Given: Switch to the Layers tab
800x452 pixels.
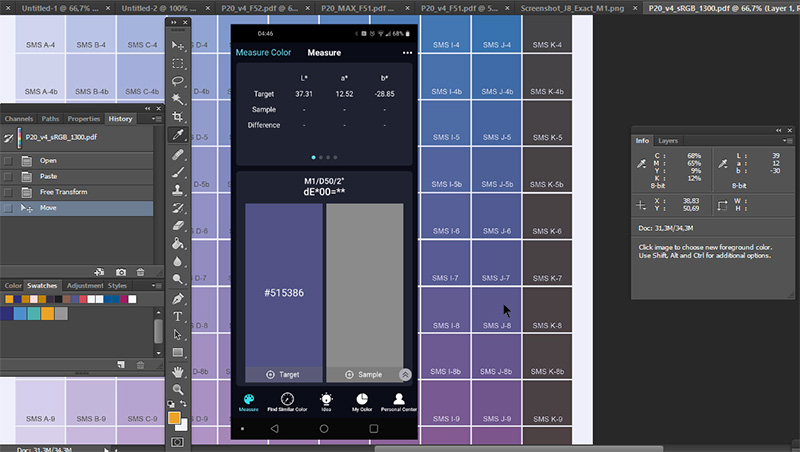Looking at the screenshot, I should [668, 141].
